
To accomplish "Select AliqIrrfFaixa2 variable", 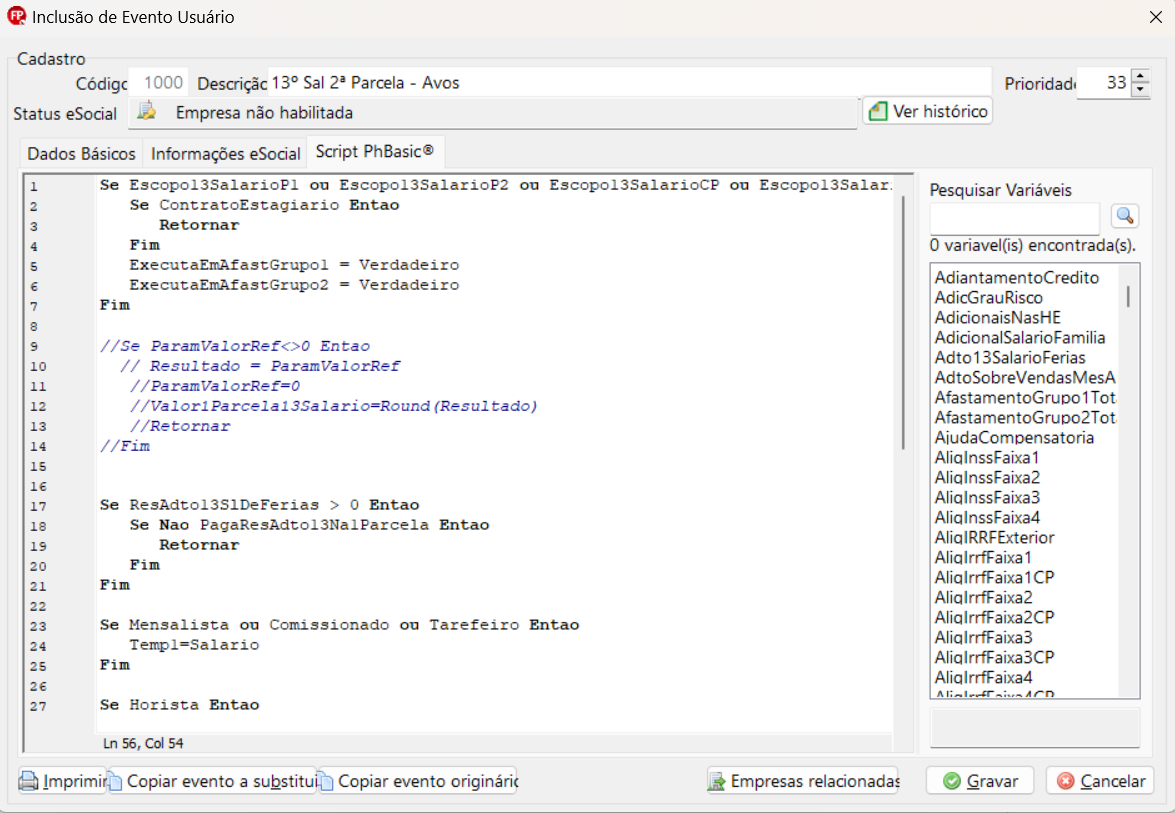I will pyautogui.click(x=983, y=597).
